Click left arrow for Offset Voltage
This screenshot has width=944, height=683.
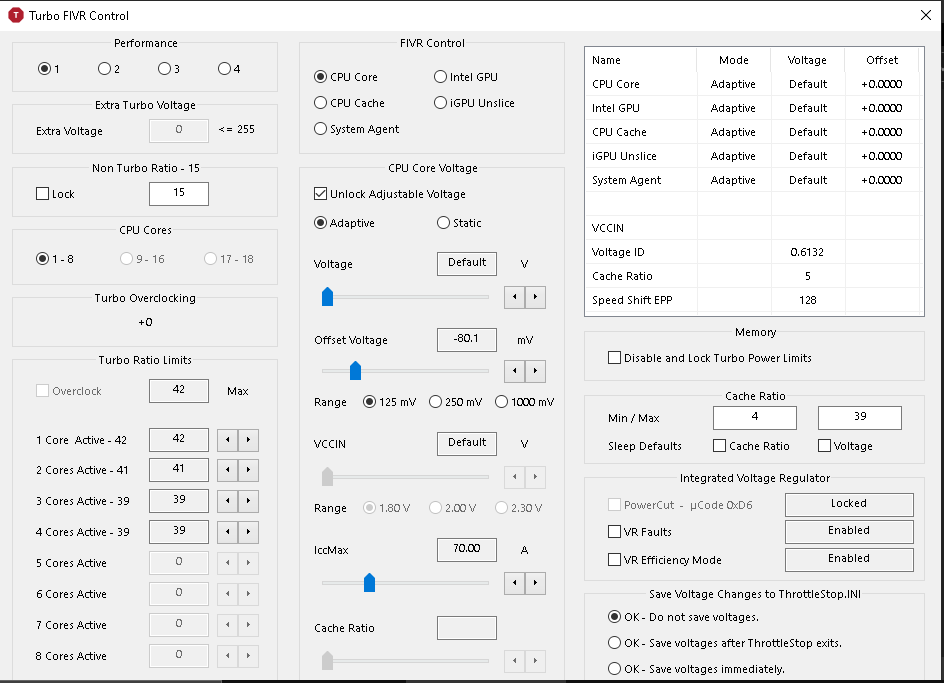515,371
